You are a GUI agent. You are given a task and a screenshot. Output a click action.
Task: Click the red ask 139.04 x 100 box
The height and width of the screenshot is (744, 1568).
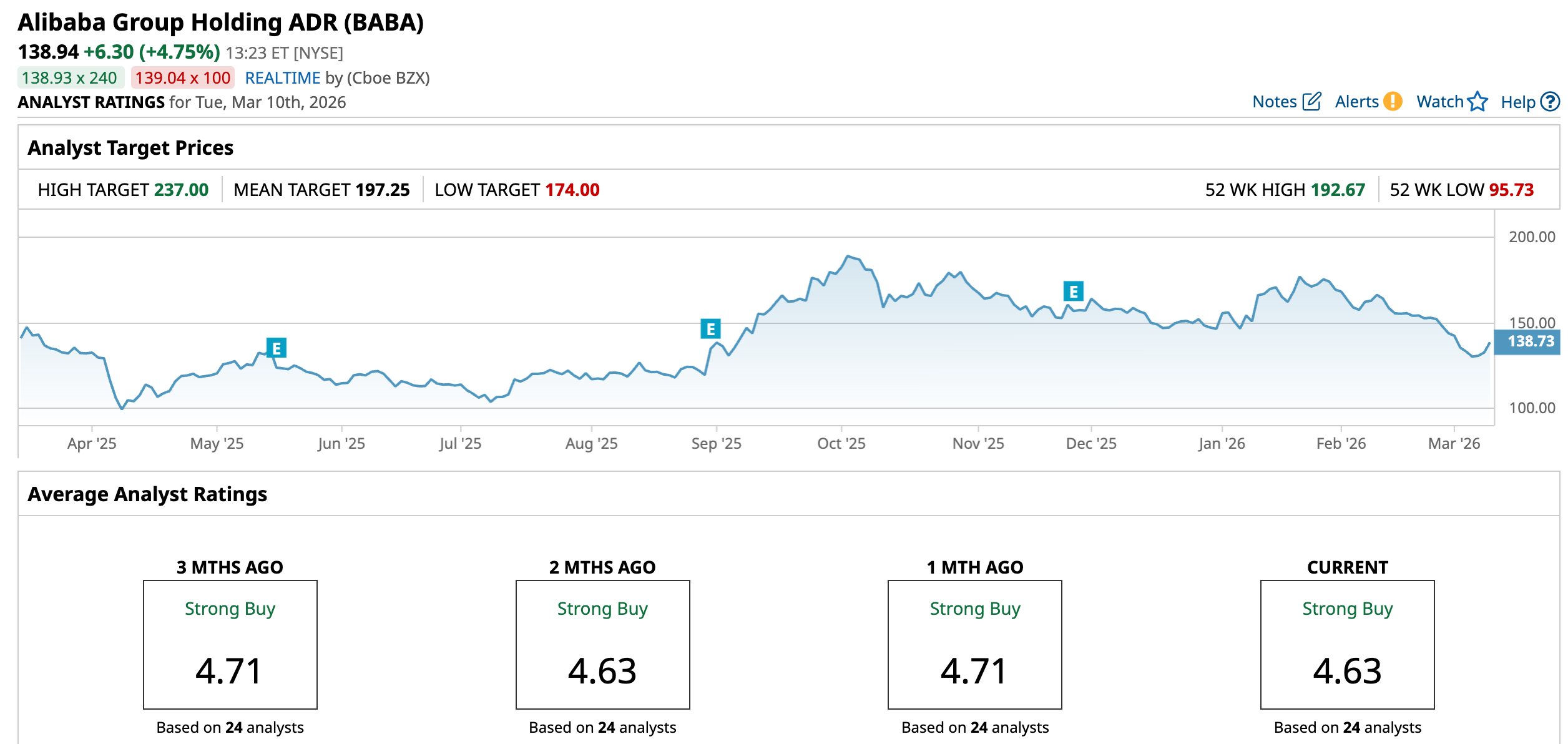pos(183,78)
